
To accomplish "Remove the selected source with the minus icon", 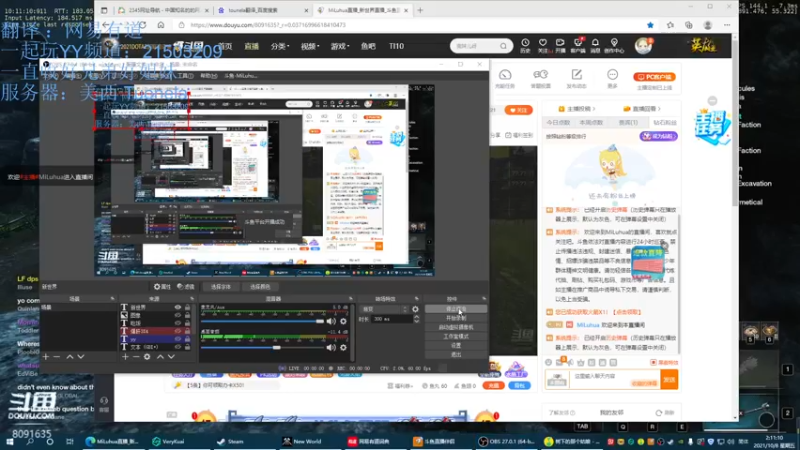I will click(x=136, y=357).
